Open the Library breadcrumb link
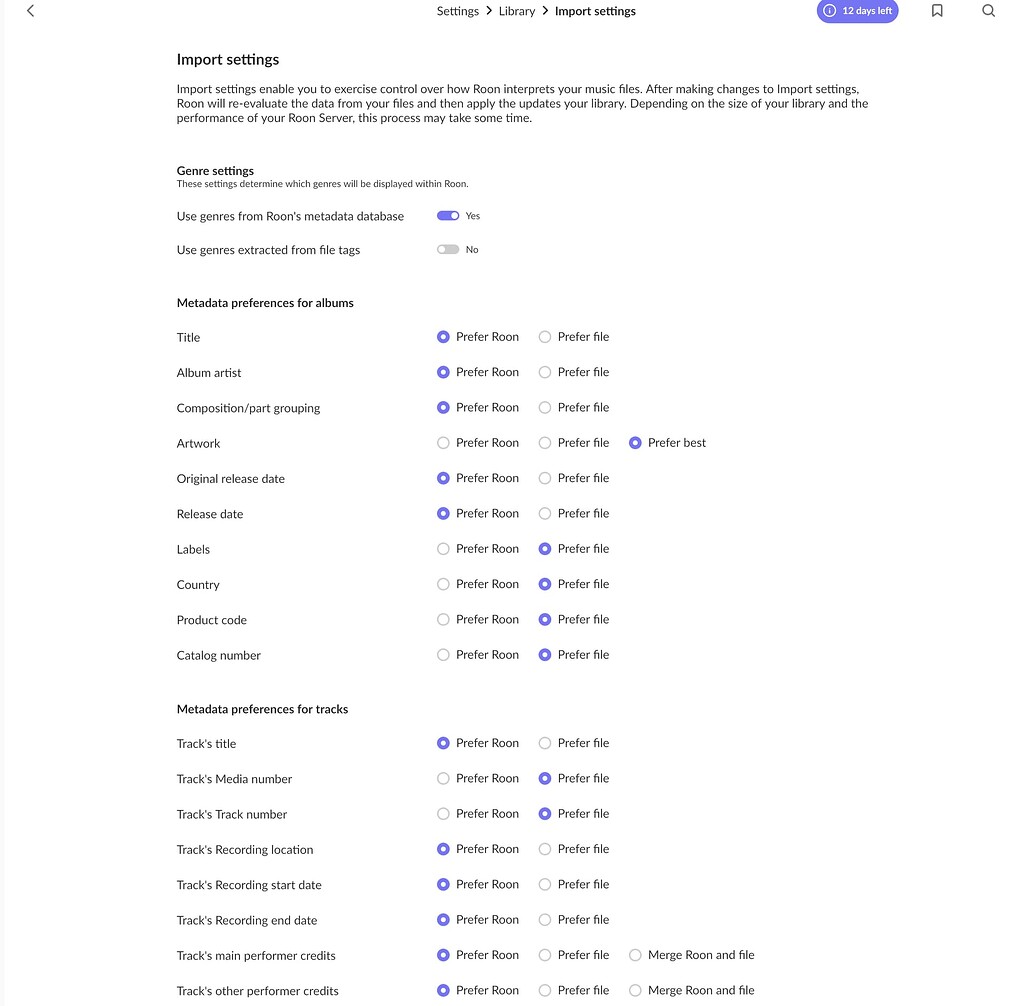 pos(516,11)
